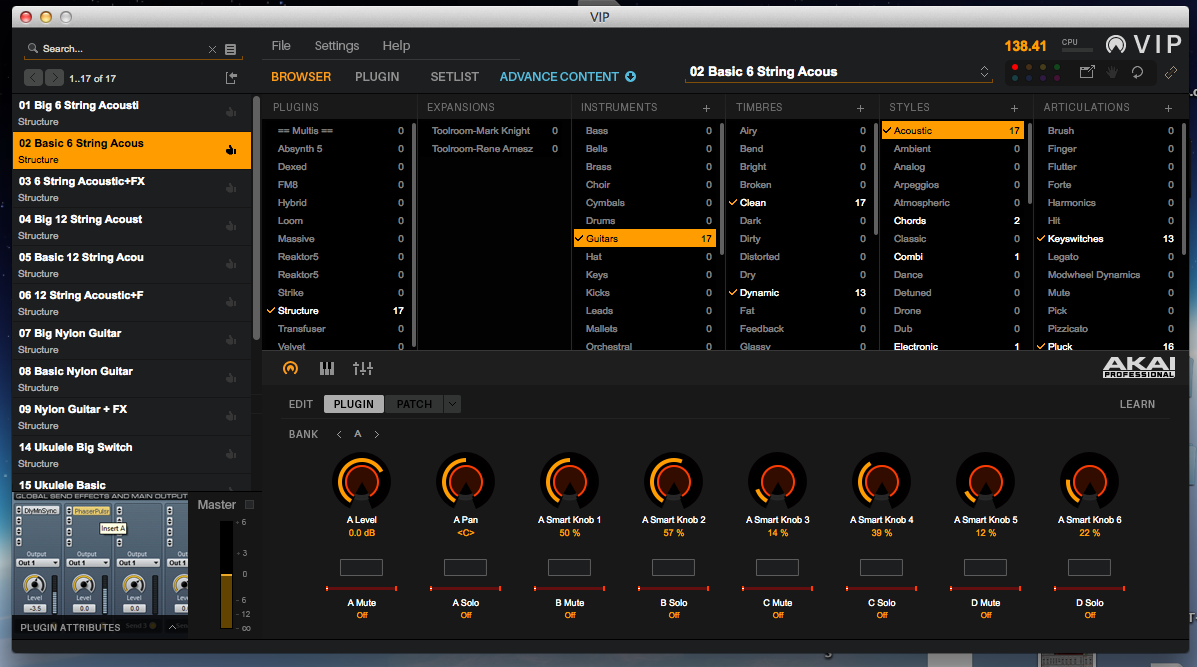Go to previous patch results page

click(33, 78)
